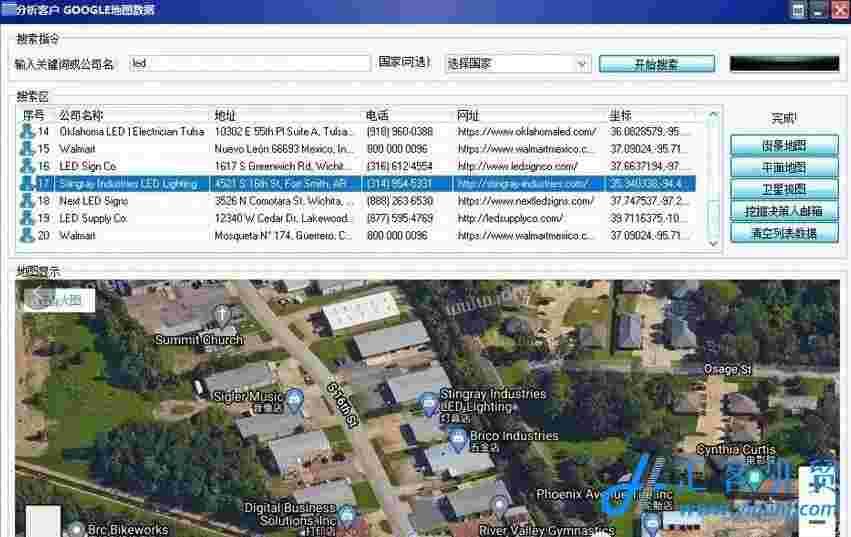Click the nextledsigns.com website cell
The image size is (851, 537).
click(x=526, y=201)
